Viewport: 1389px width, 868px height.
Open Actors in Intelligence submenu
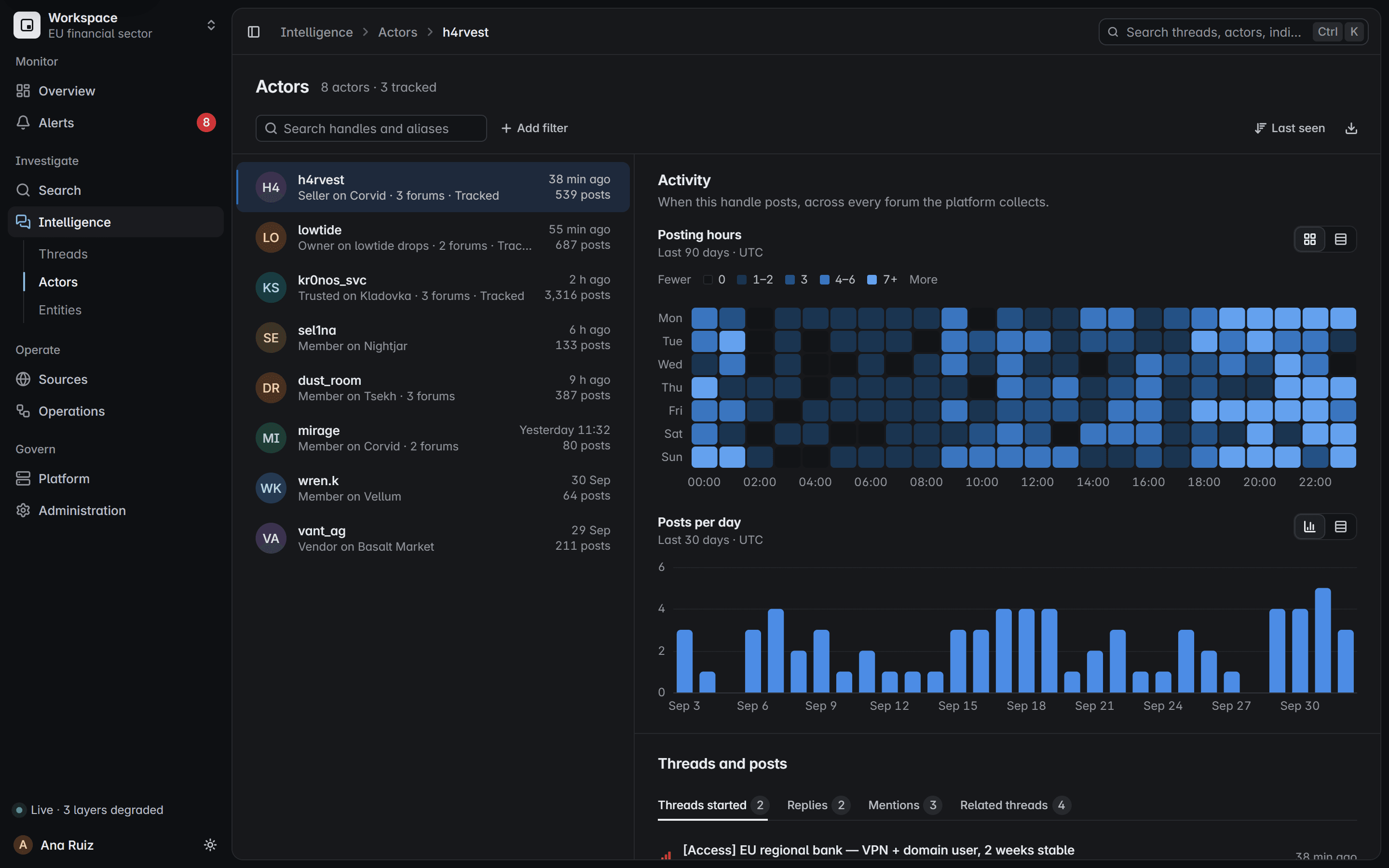point(58,282)
